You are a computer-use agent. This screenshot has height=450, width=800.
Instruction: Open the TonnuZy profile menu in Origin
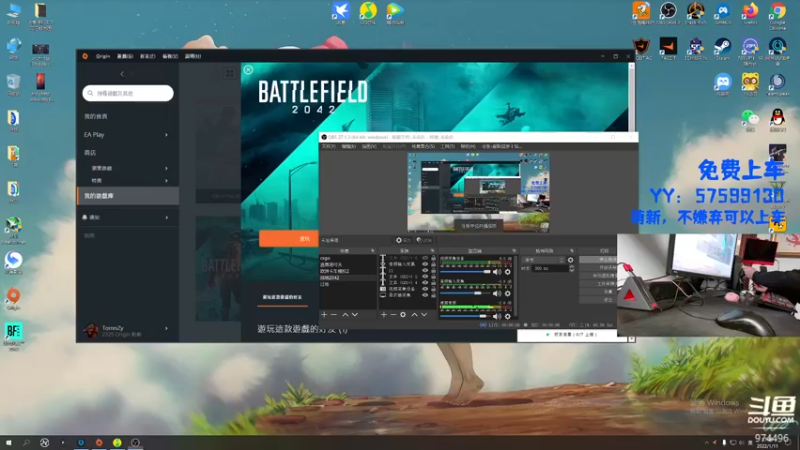(128, 330)
